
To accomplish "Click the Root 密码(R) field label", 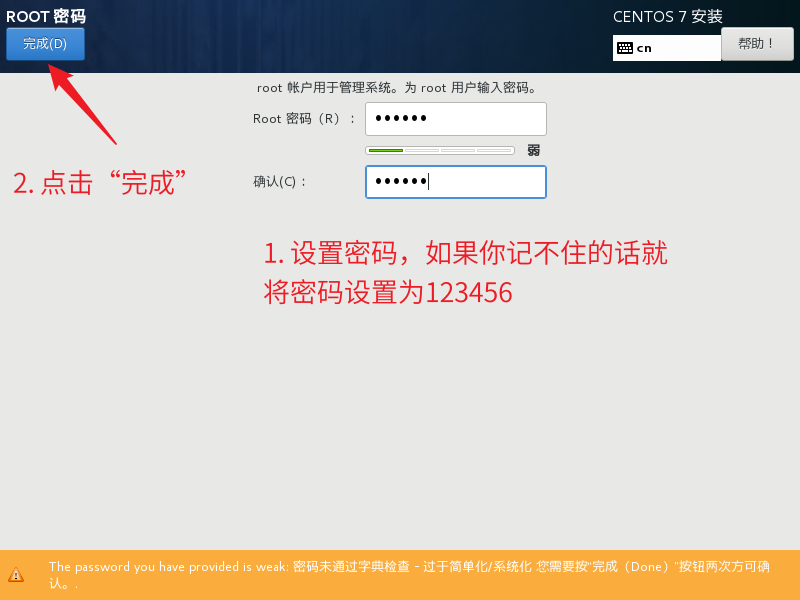I will (x=304, y=119).
